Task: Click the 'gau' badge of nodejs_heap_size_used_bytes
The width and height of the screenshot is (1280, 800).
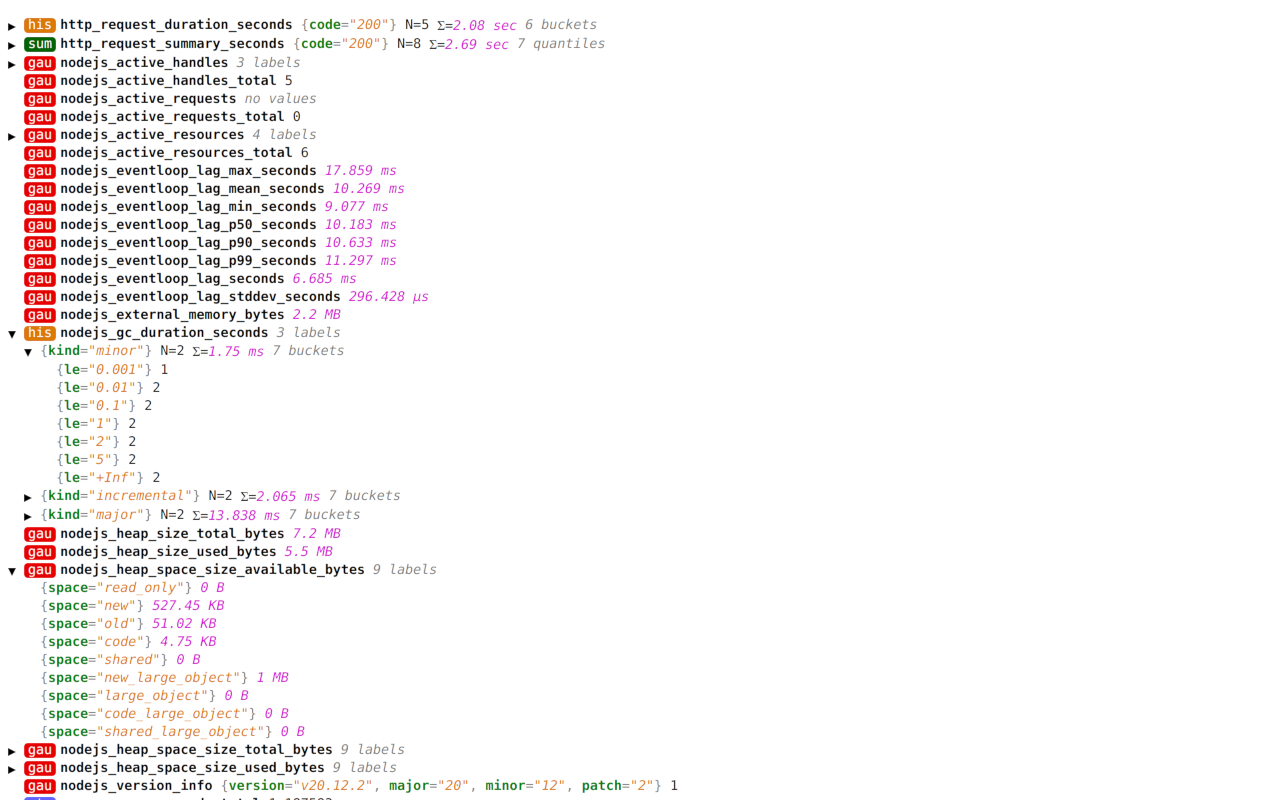Action: (40, 552)
